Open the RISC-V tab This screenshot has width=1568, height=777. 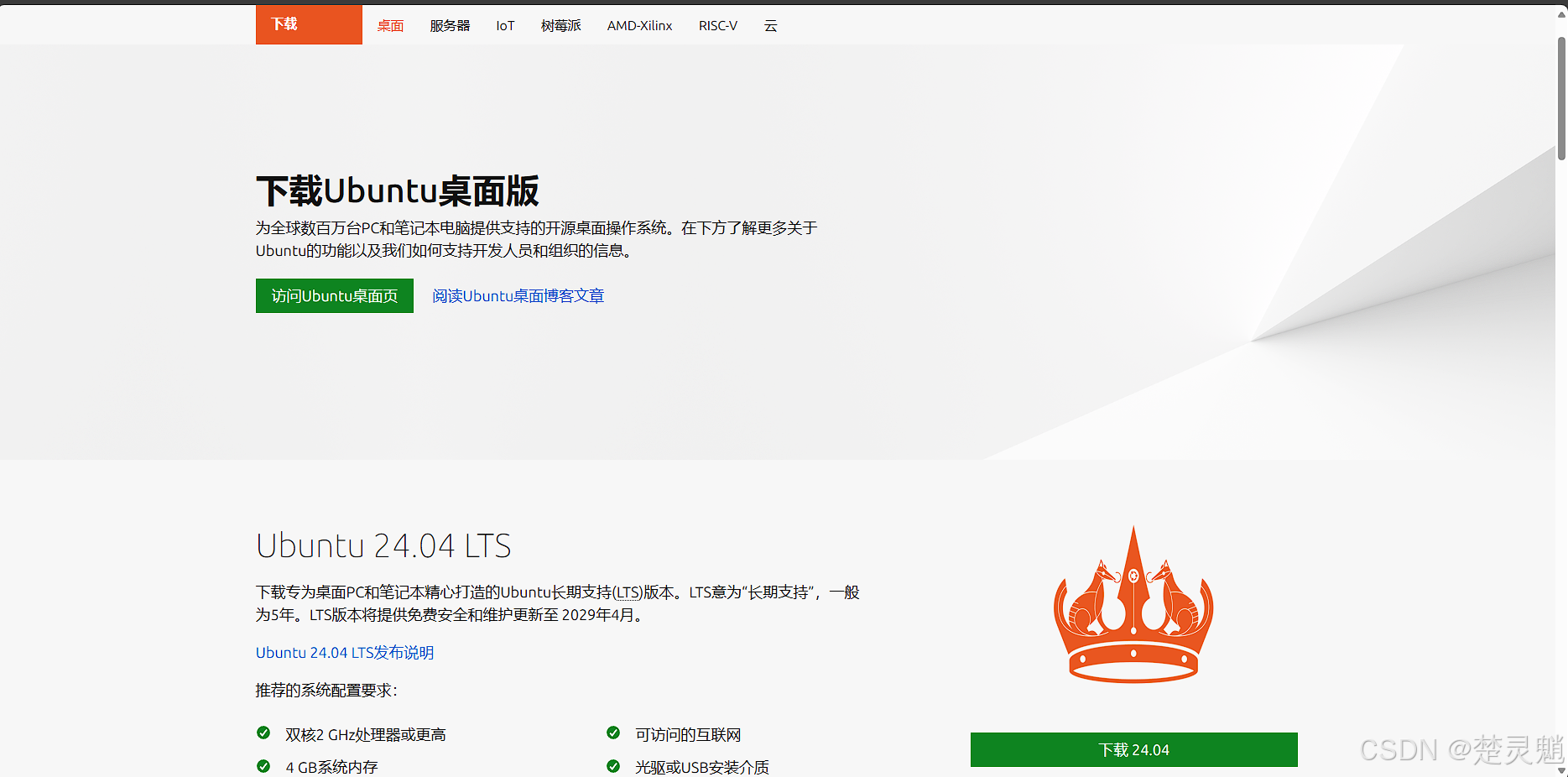[718, 26]
